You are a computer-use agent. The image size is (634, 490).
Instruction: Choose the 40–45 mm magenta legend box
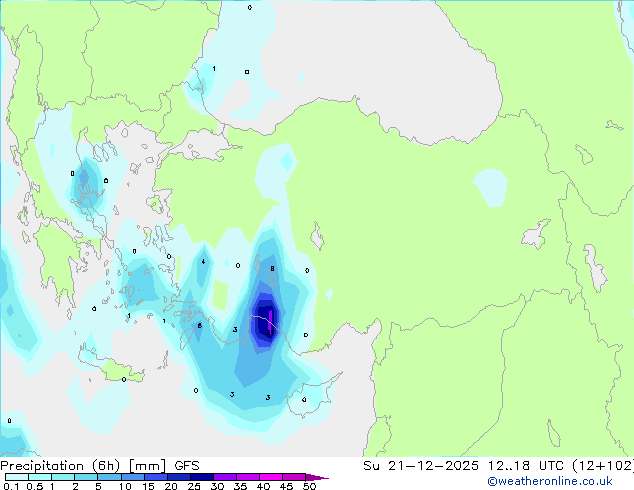coord(271,477)
